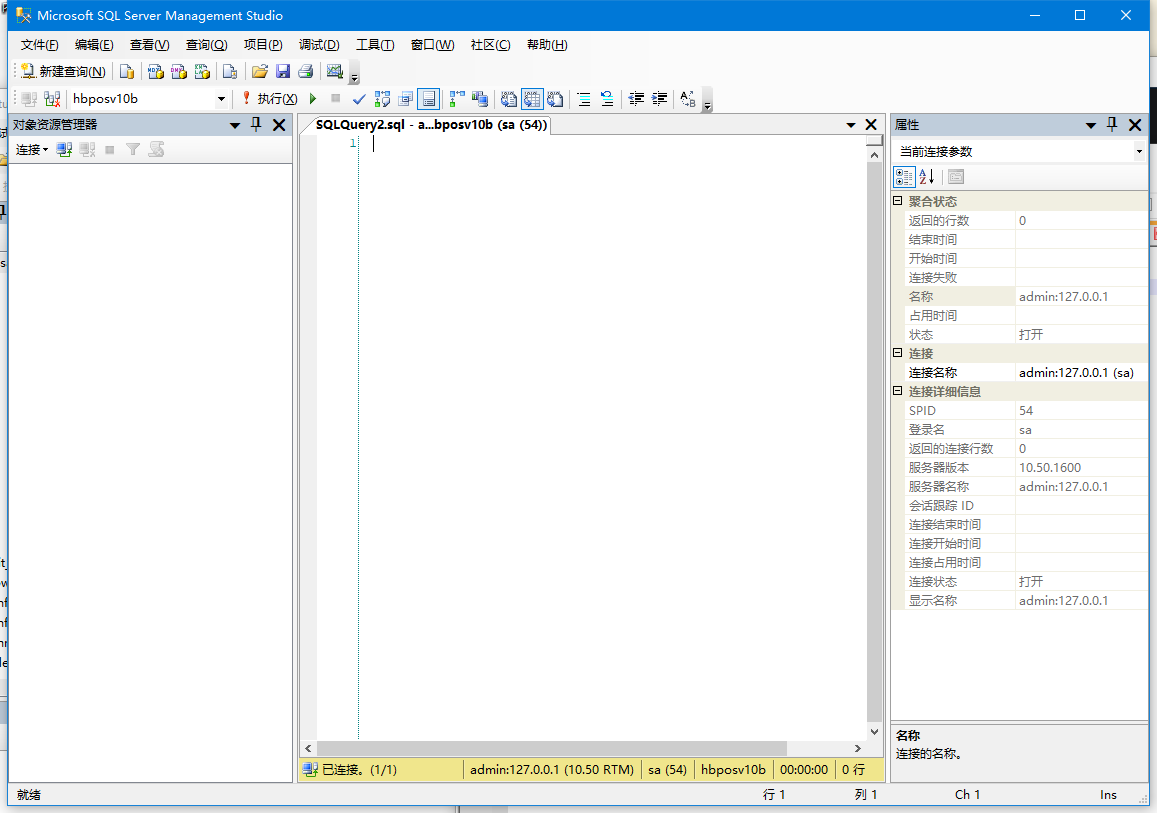The width and height of the screenshot is (1157, 813).
Task: Click the New Query (新建查询) button
Action: [x=63, y=72]
